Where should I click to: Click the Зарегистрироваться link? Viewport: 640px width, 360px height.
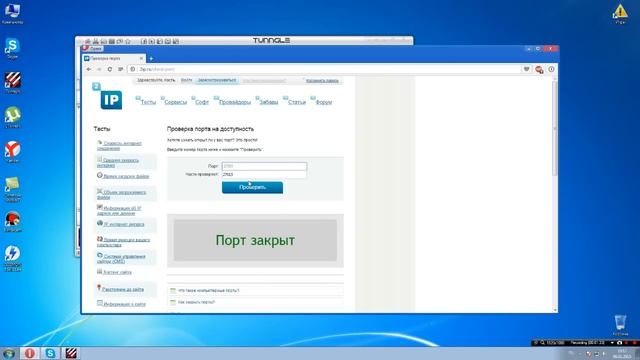click(x=217, y=80)
